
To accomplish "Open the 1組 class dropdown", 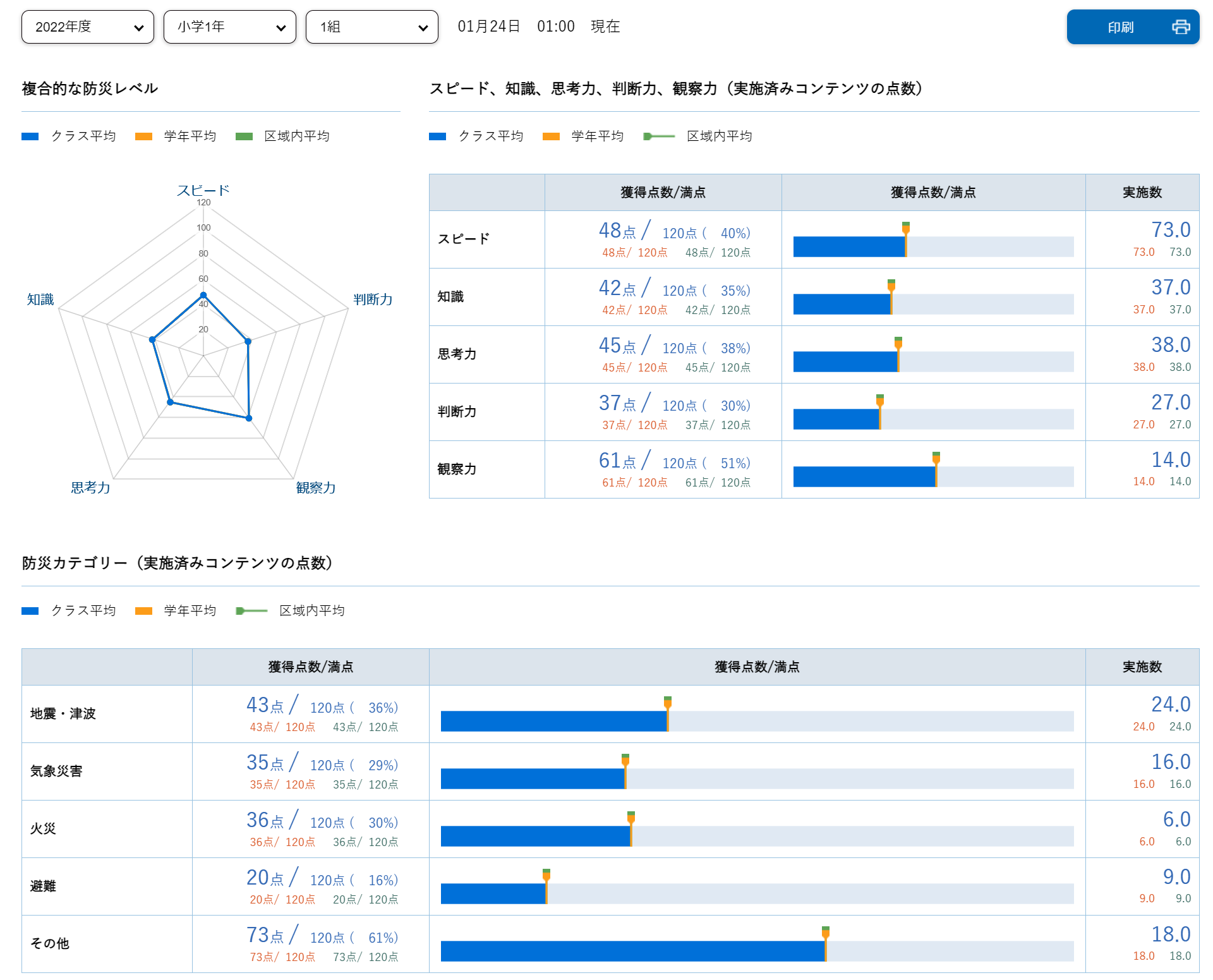I will [371, 27].
